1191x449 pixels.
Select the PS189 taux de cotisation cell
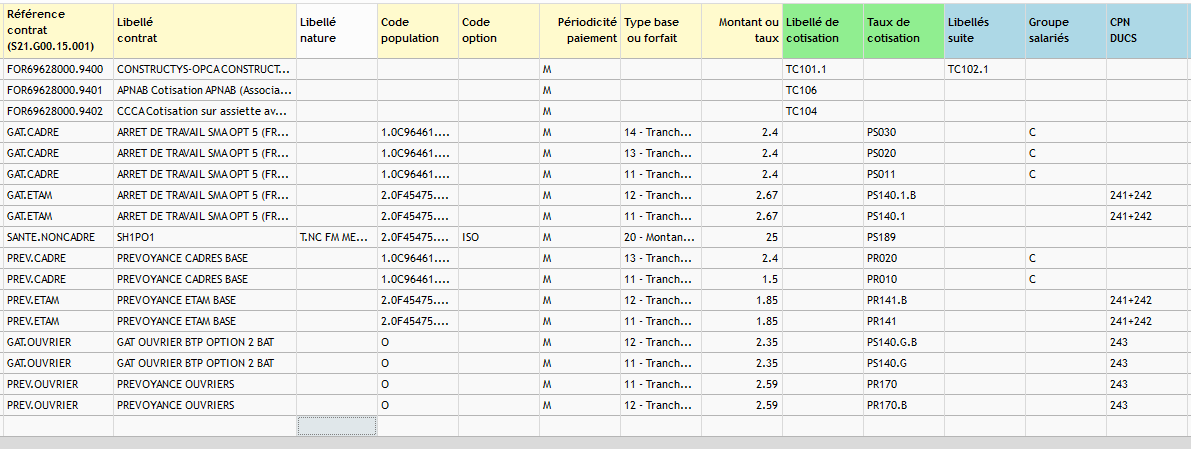click(904, 237)
